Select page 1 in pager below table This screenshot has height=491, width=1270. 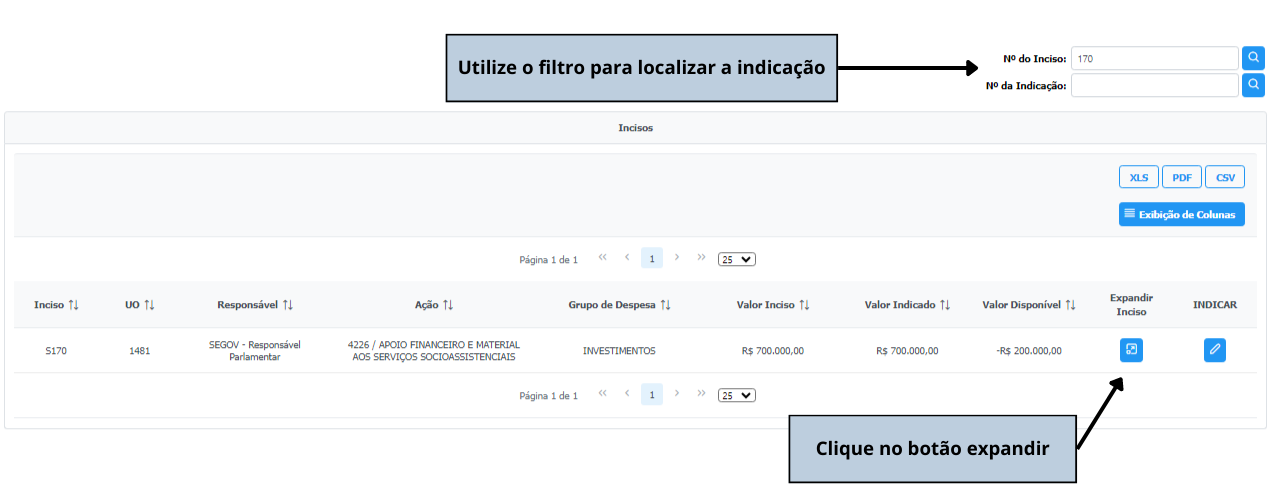(x=651, y=395)
